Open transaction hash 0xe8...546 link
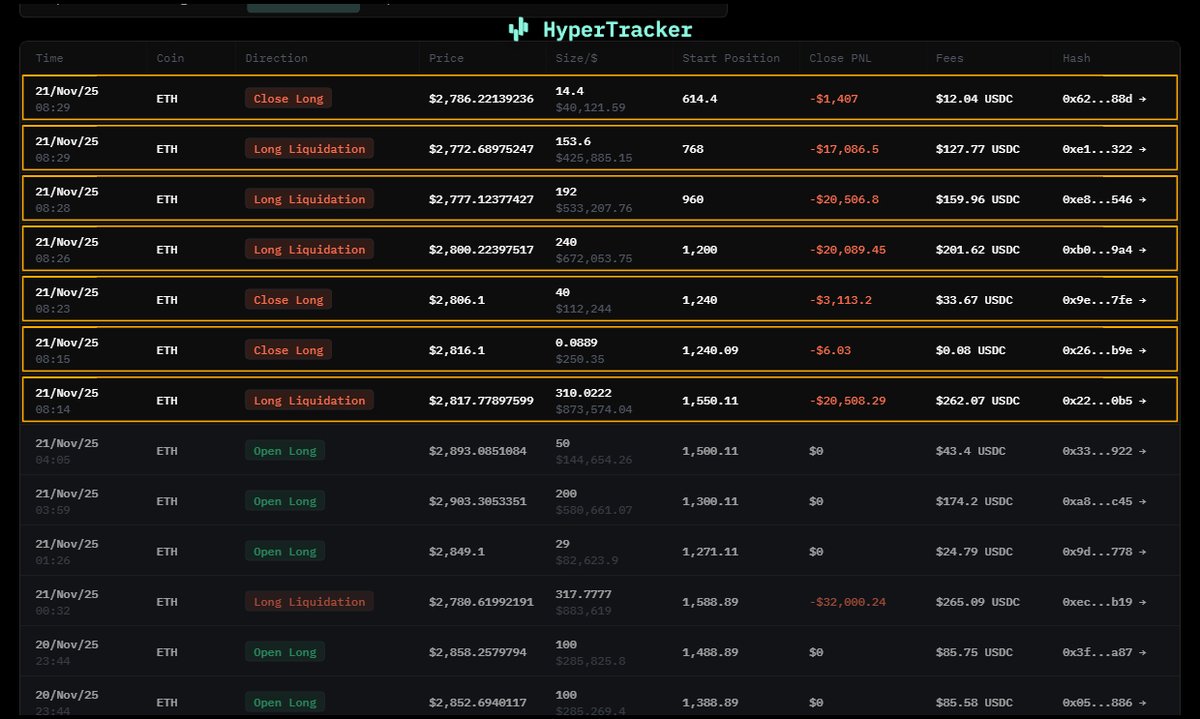This screenshot has height=719, width=1200. click(x=1104, y=199)
